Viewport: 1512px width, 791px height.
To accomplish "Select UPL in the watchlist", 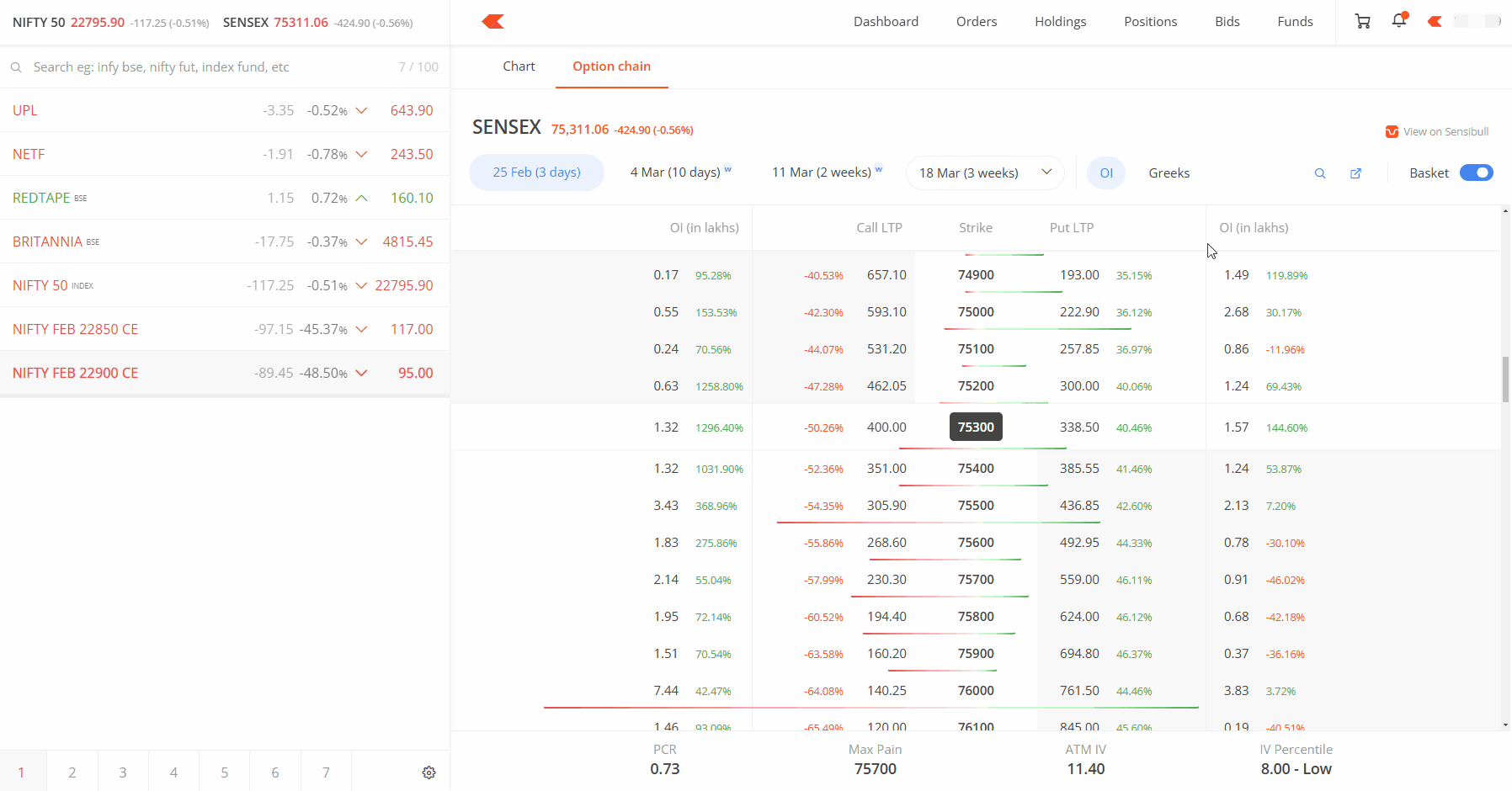I will click(x=225, y=110).
